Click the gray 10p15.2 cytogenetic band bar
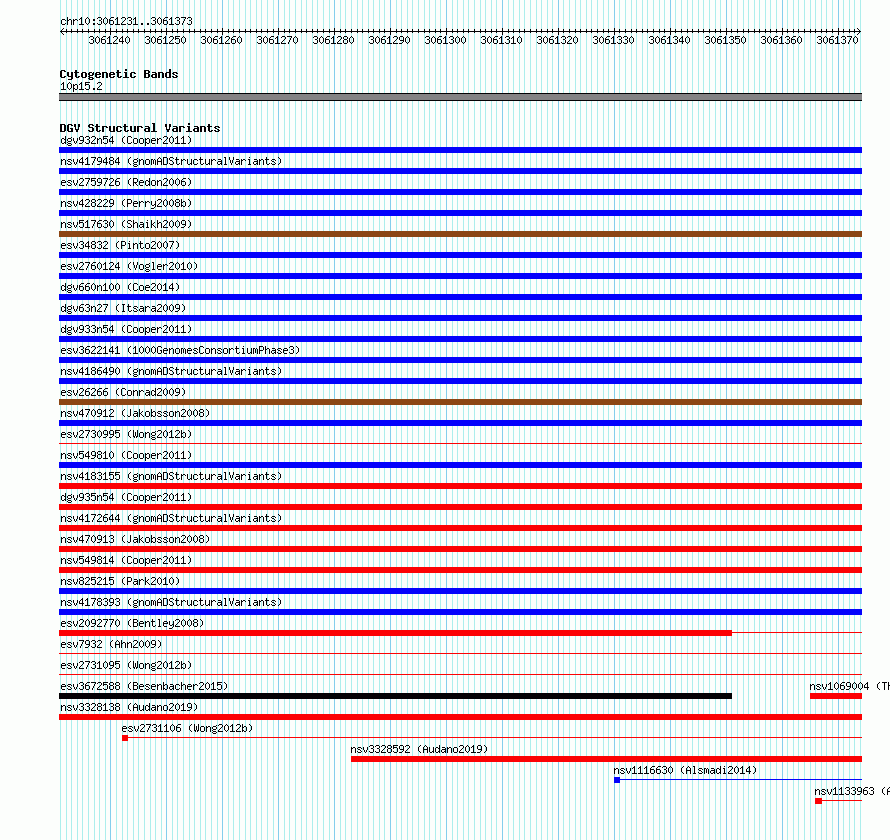 pos(460,97)
